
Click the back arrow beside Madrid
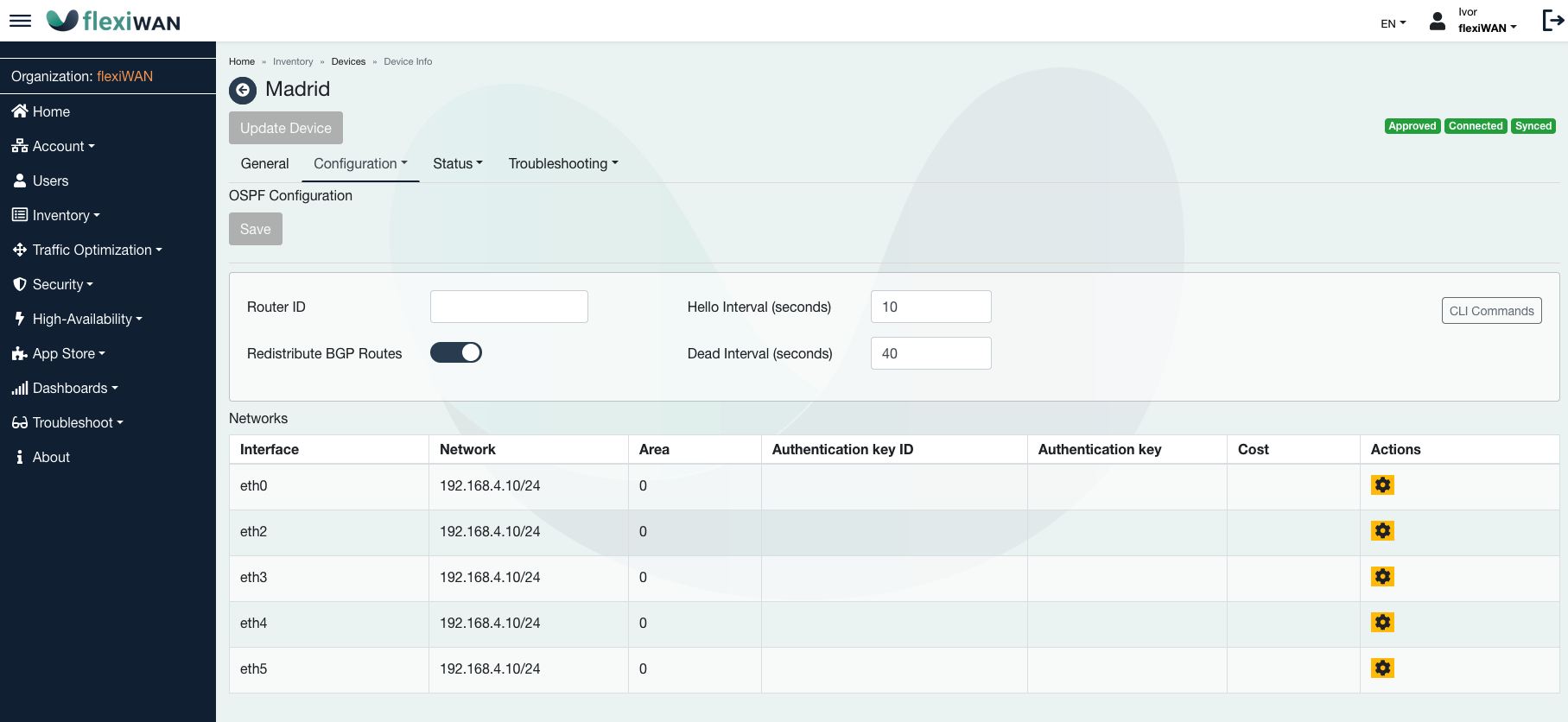tap(243, 90)
